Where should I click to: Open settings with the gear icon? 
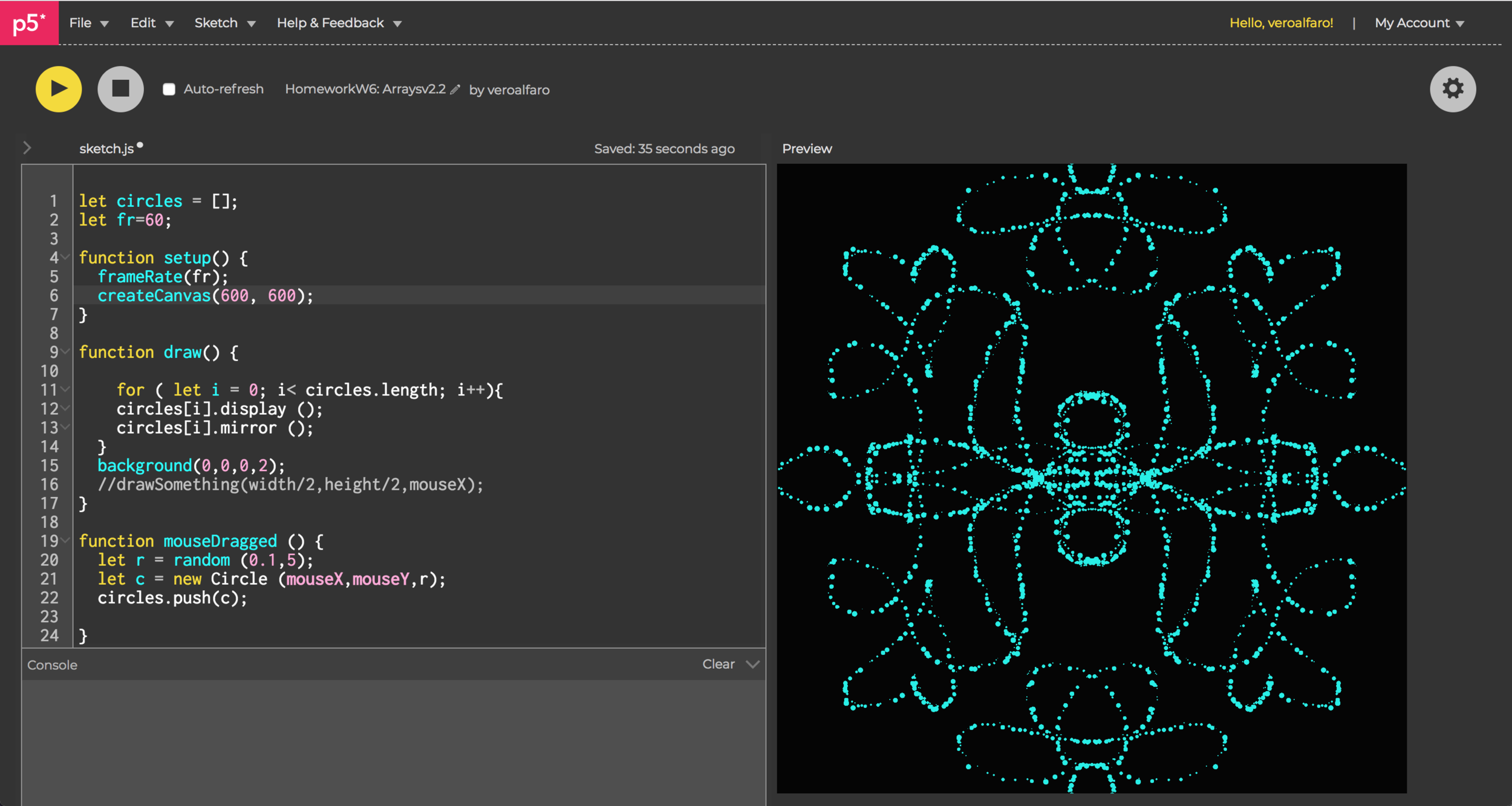(1452, 89)
